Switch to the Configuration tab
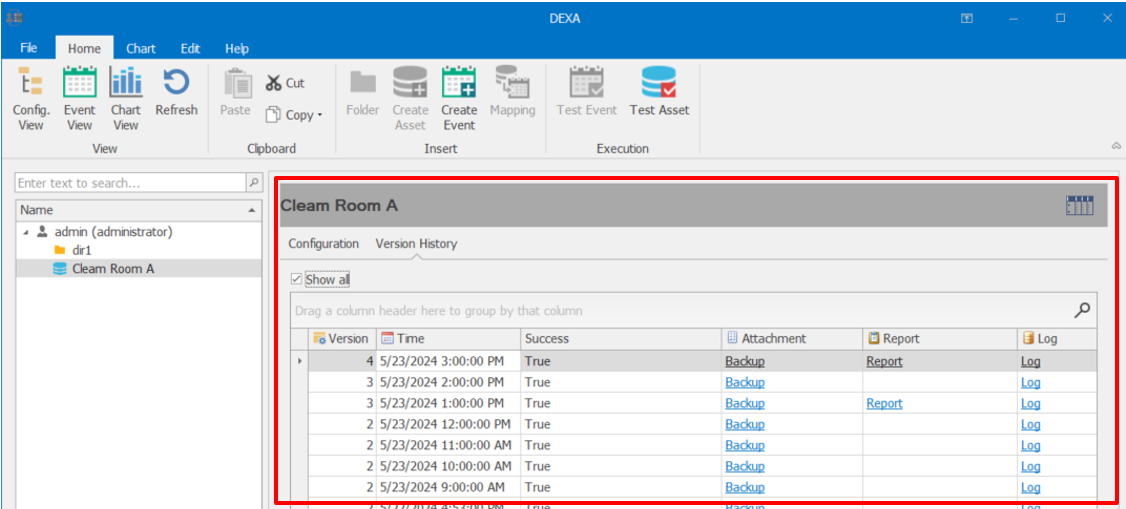The image size is (1126, 509). pyautogui.click(x=323, y=243)
